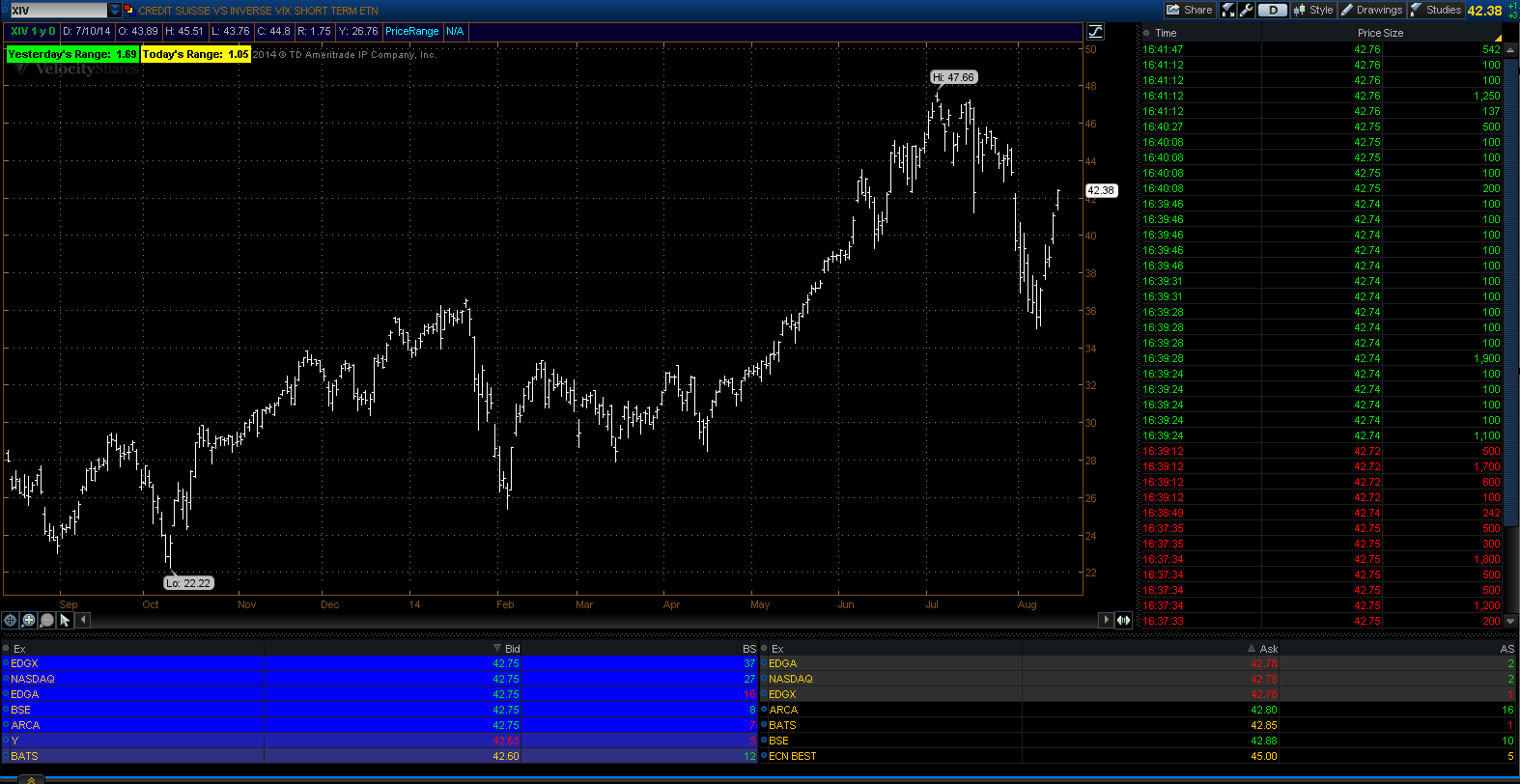Click the XIV 1 y D chart label
This screenshot has width=1520, height=784.
(x=34, y=31)
